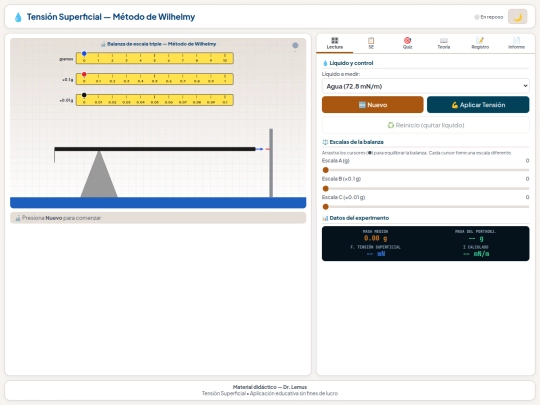Screen dimensions: 540x405
Task: Click the yellow gramos ruler scale
Action: (x=155, y=58)
